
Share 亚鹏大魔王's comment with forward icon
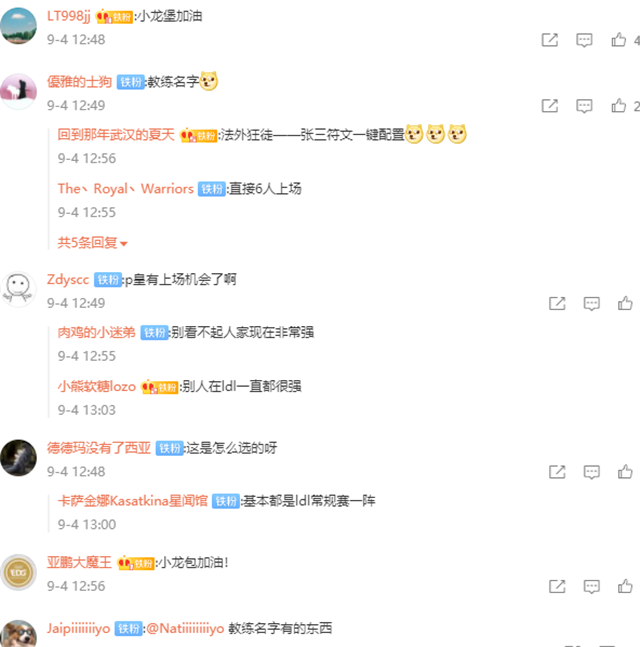pos(557,586)
